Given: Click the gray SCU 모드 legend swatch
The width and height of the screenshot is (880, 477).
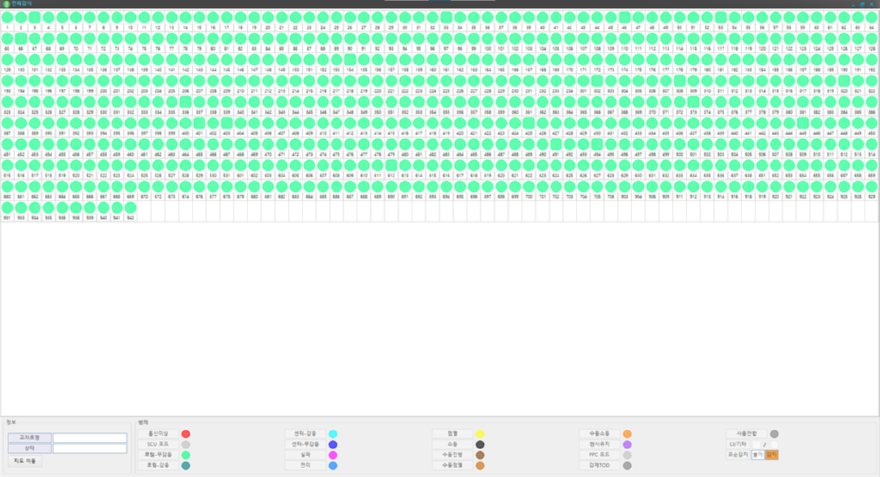Looking at the screenshot, I should click(186, 444).
